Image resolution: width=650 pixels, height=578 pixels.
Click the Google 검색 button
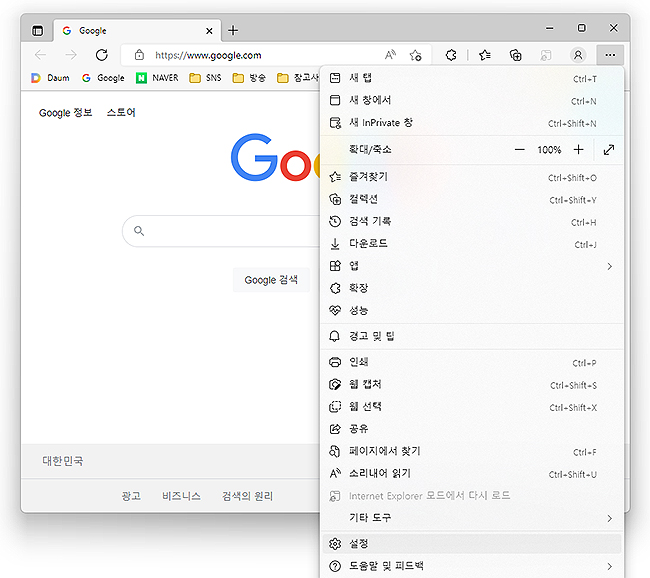click(x=271, y=280)
